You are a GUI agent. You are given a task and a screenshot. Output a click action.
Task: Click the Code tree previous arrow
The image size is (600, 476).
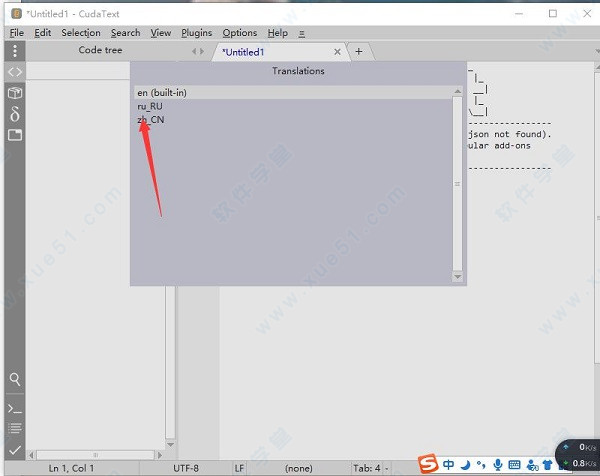click(194, 51)
